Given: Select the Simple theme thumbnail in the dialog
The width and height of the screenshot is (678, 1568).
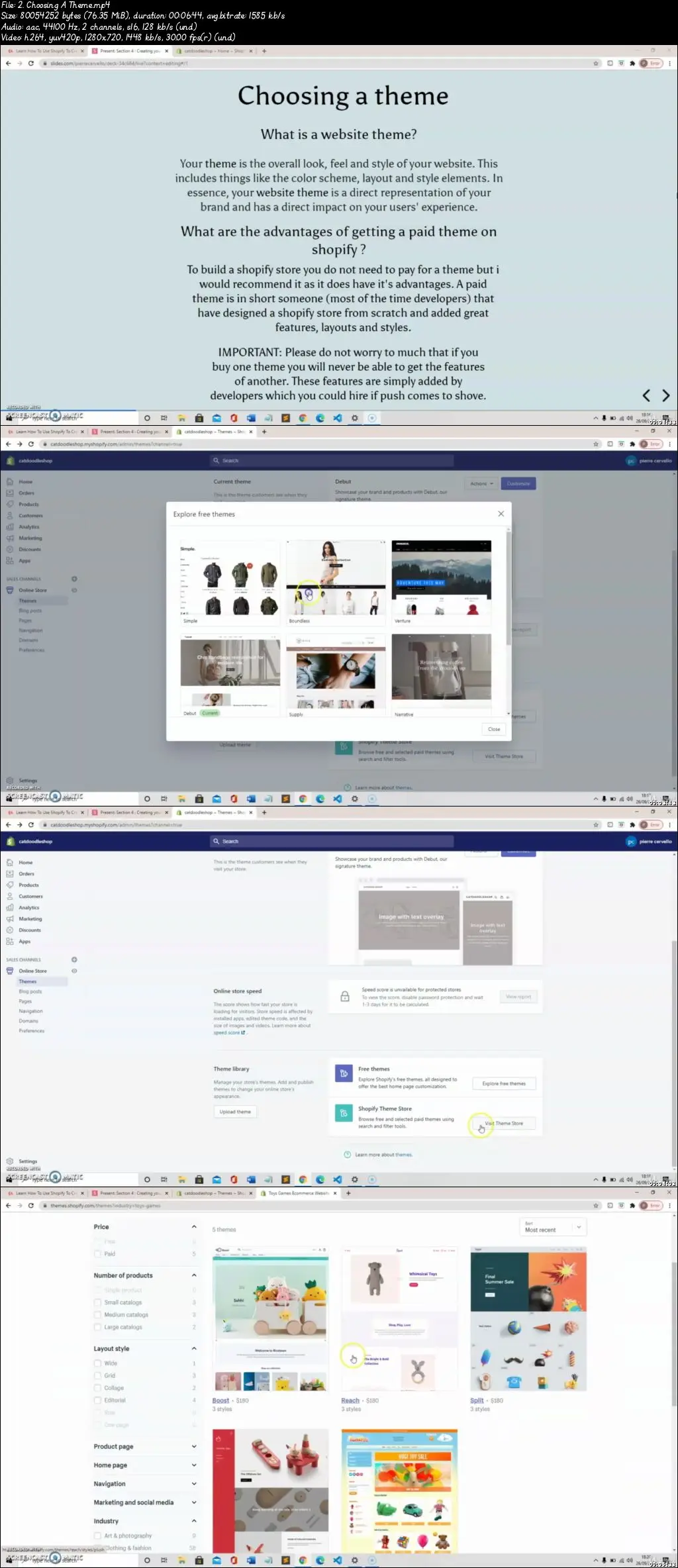Looking at the screenshot, I should pos(230,578).
